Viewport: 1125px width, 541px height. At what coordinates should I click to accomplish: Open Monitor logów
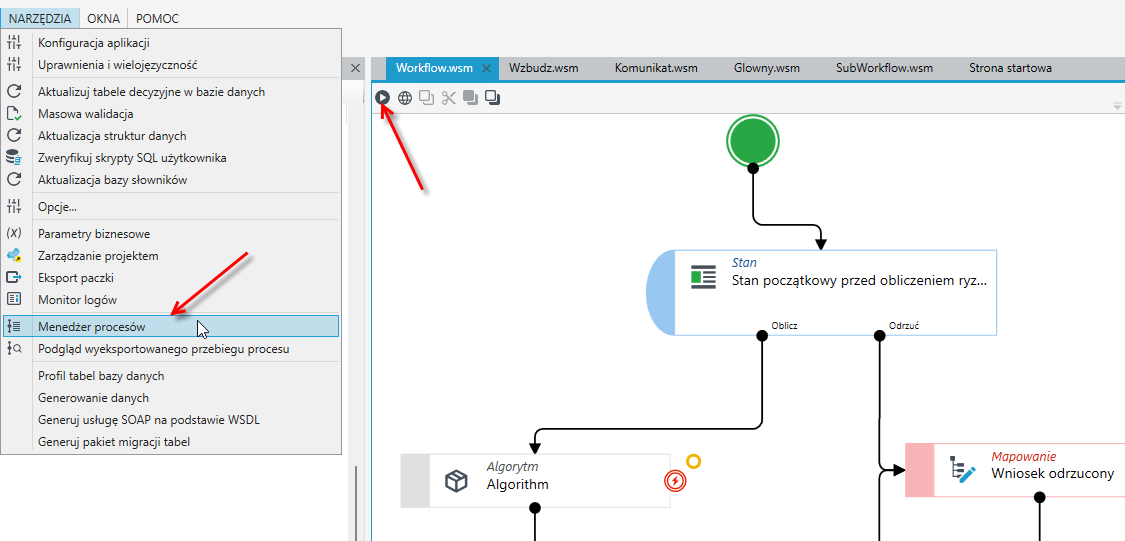pos(171,300)
